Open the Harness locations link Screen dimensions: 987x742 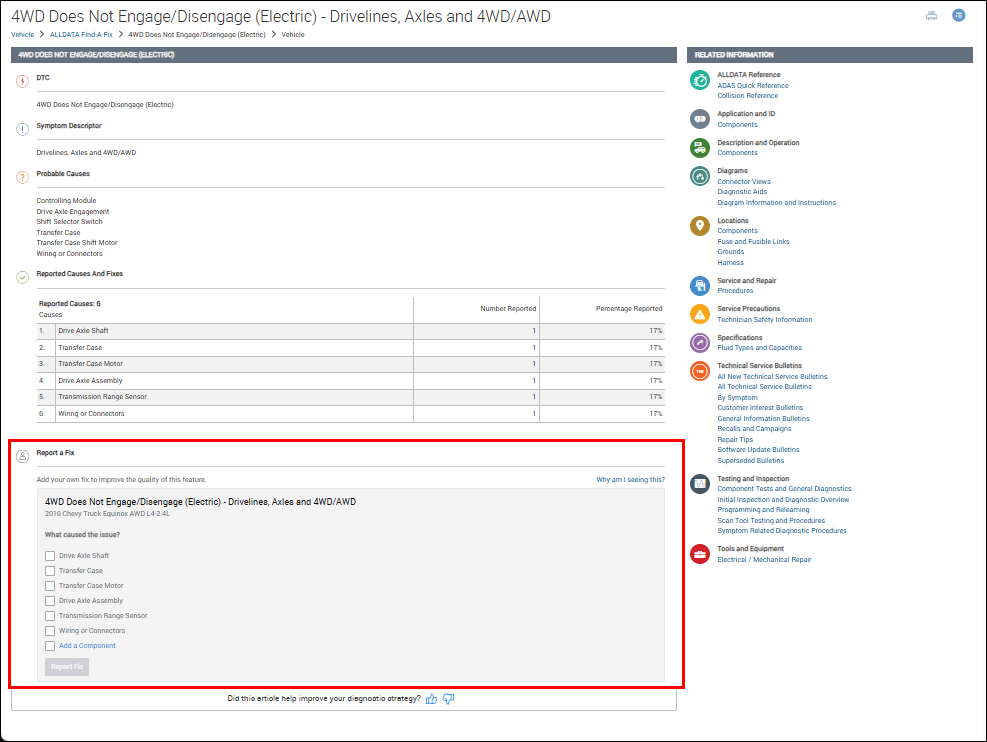tap(731, 263)
